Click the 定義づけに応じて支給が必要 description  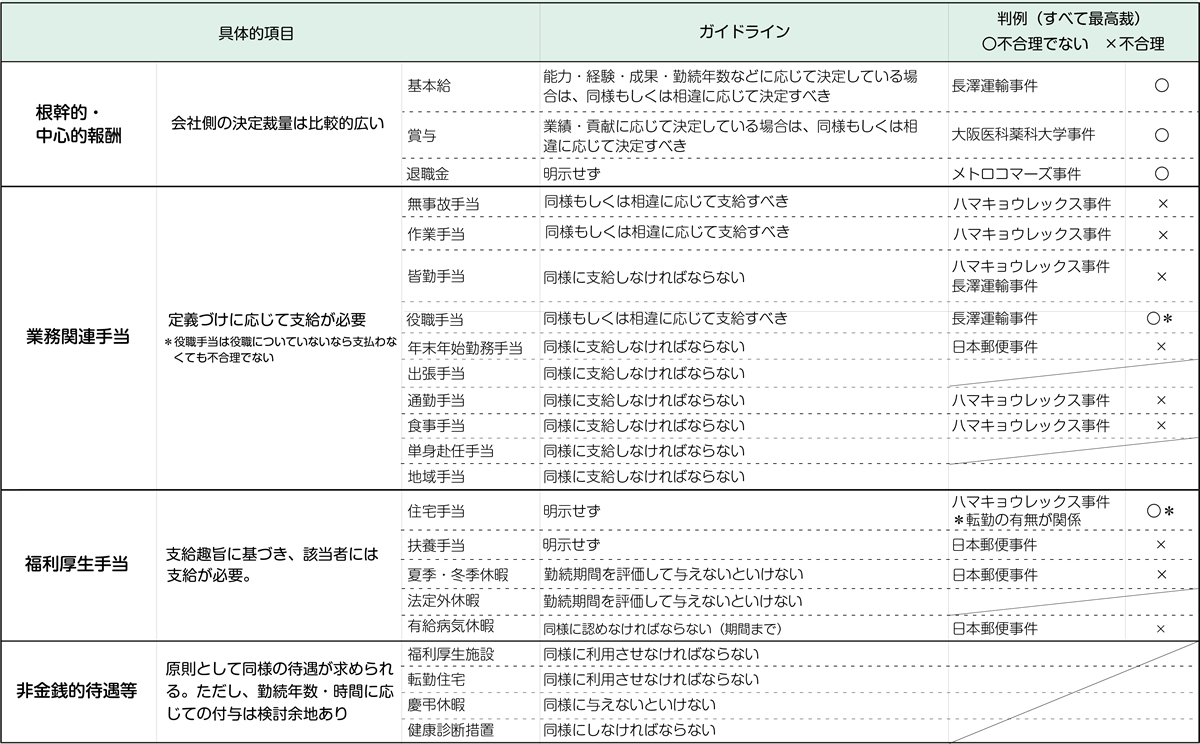tap(266, 320)
